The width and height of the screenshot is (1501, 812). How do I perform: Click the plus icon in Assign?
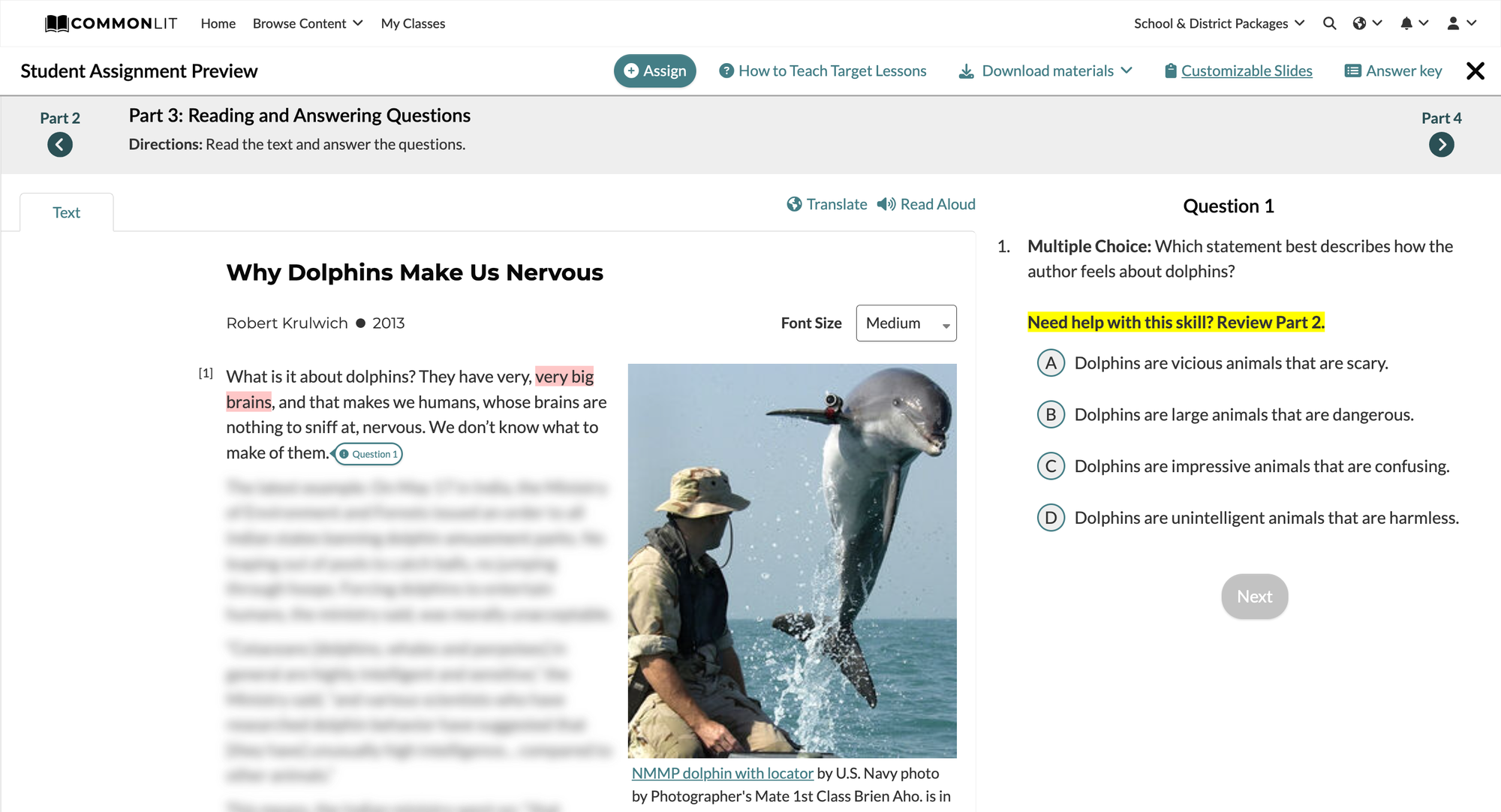click(x=631, y=71)
